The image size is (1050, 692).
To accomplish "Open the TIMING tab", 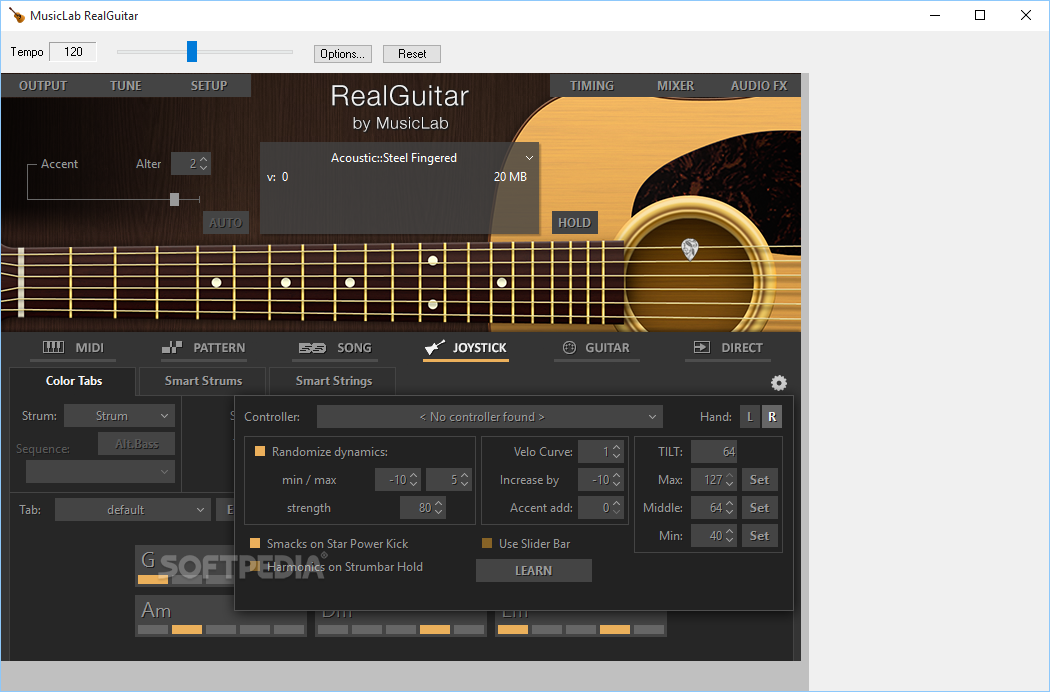I will [x=592, y=86].
